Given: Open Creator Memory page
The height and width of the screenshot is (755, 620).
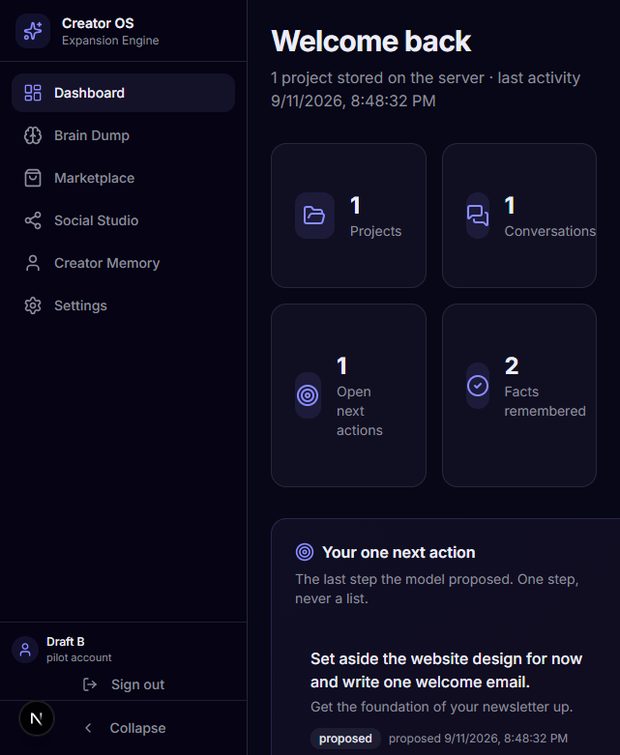Looking at the screenshot, I should click(123, 263).
